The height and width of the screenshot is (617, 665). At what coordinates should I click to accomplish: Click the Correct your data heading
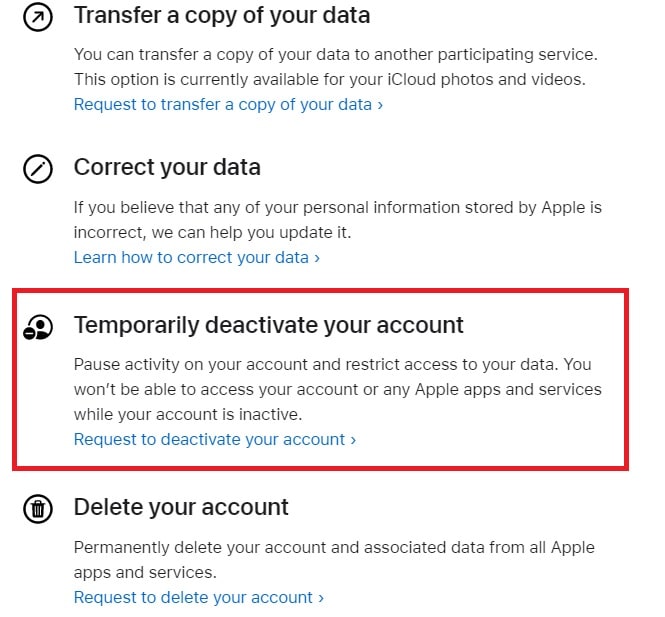pos(167,167)
